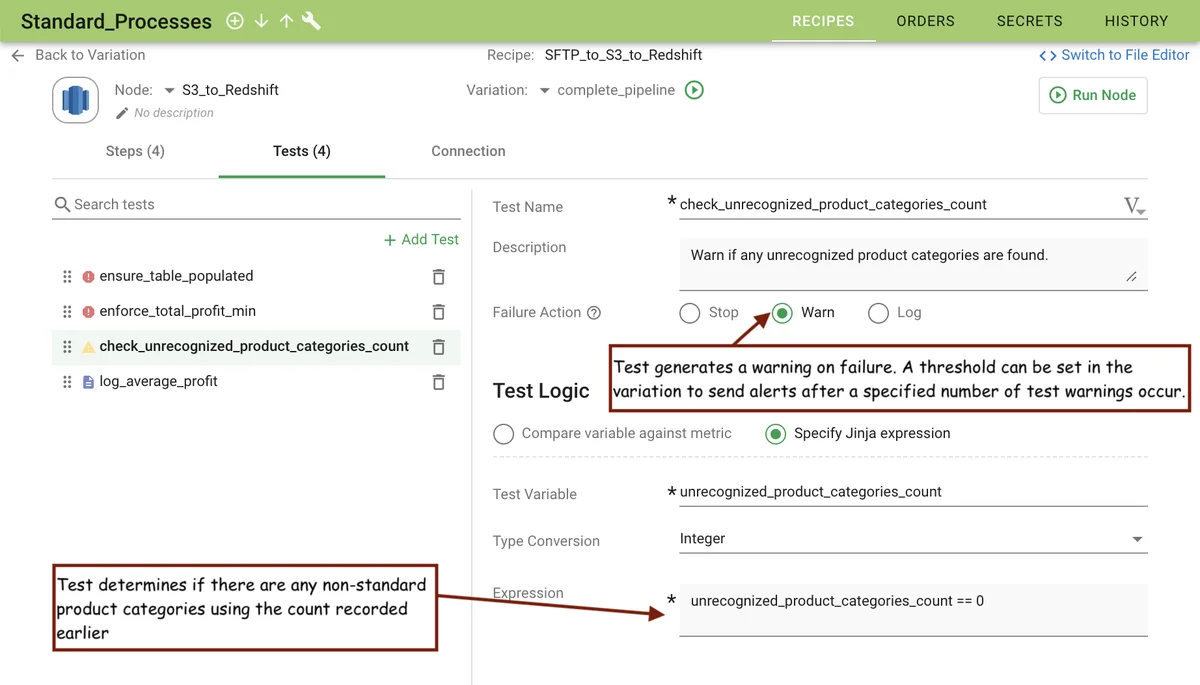This screenshot has height=685, width=1200.
Task: Open the Variation dropdown
Action: click(x=544, y=90)
